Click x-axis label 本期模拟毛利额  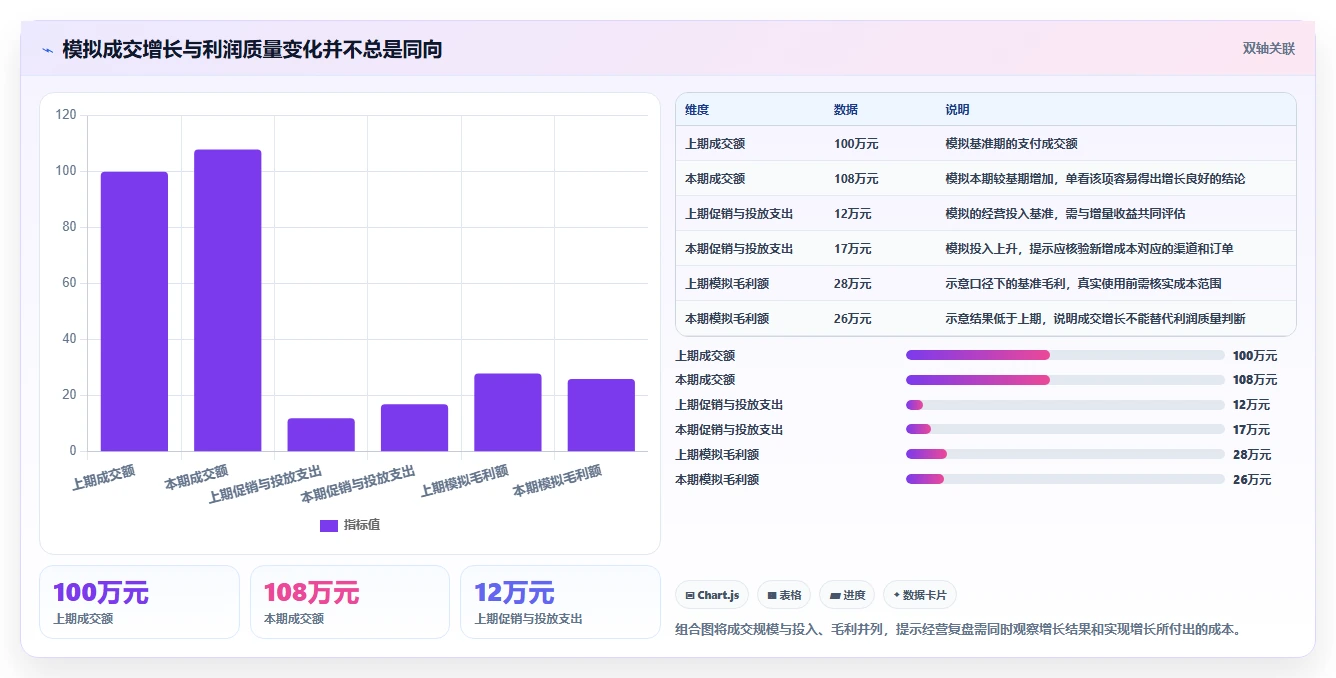[558, 481]
